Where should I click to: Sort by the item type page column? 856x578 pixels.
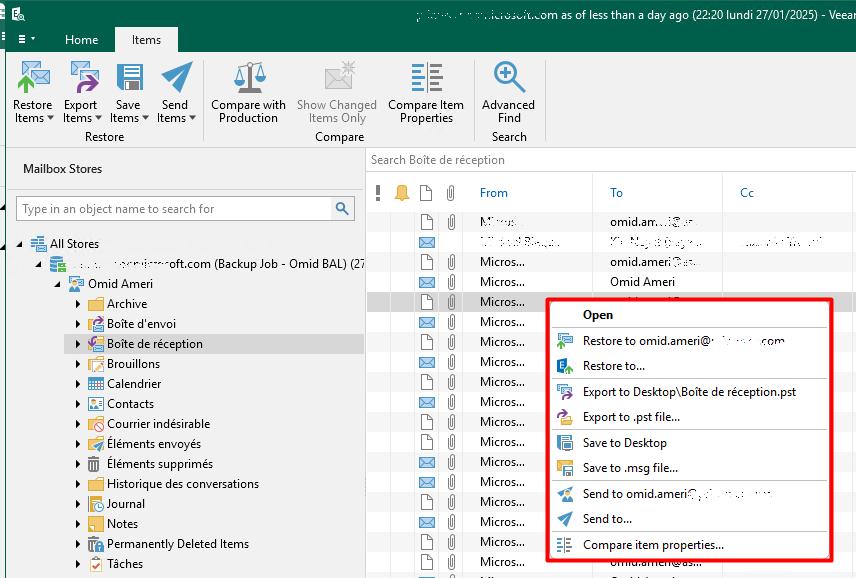[x=426, y=193]
